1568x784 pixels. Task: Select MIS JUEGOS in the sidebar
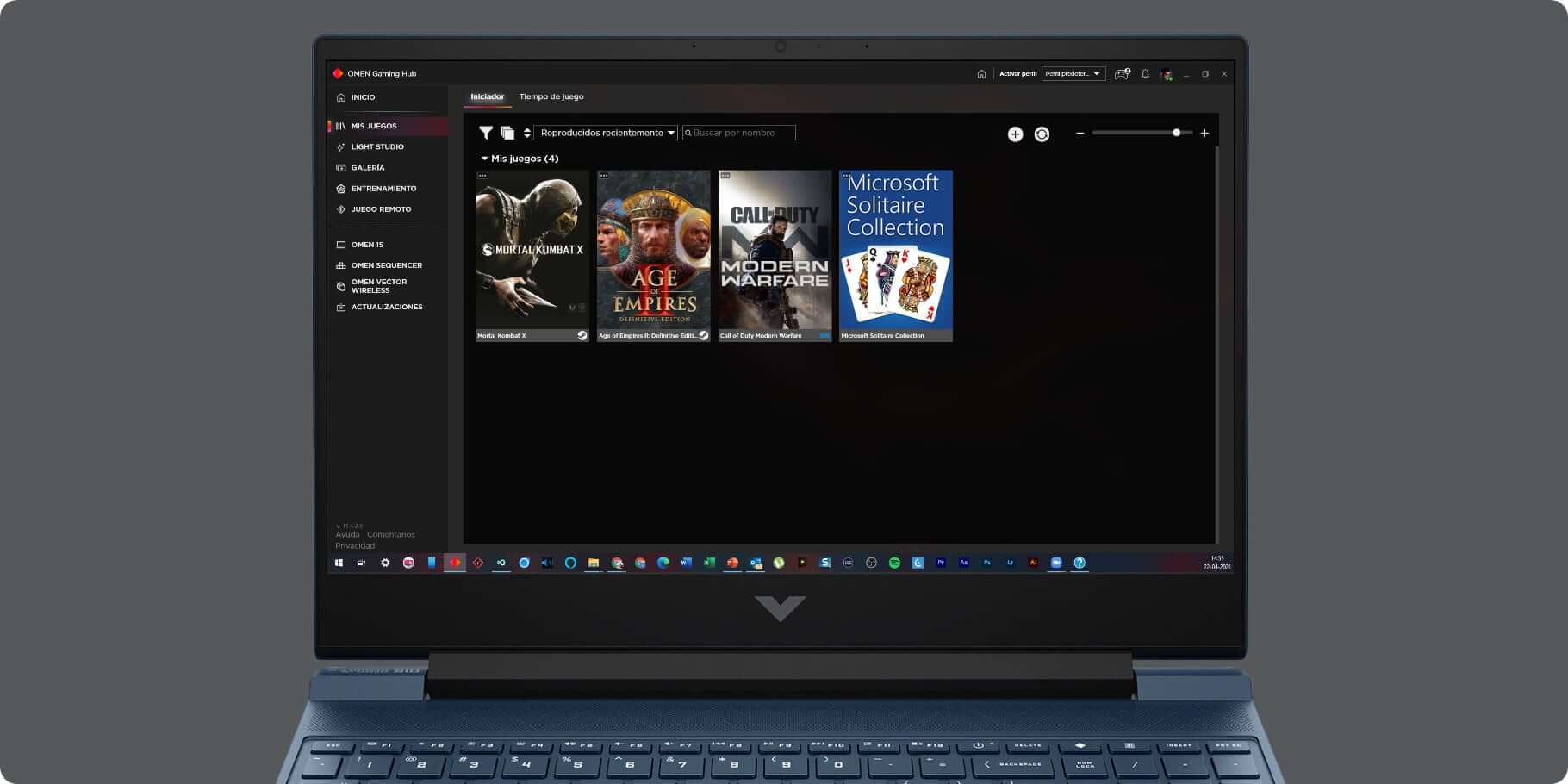coord(388,126)
